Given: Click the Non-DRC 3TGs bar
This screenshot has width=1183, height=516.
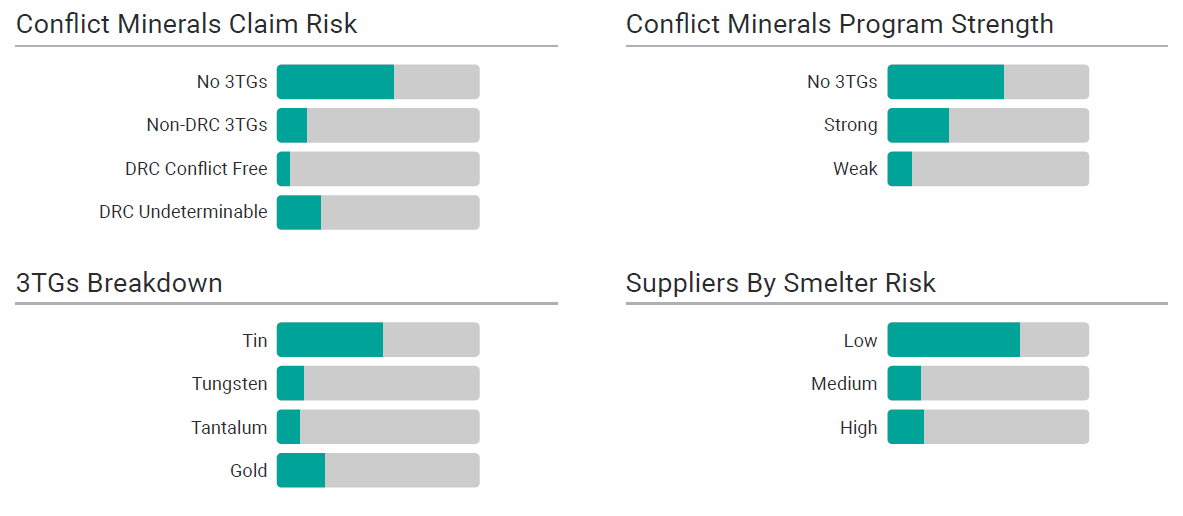Looking at the screenshot, I should (378, 125).
